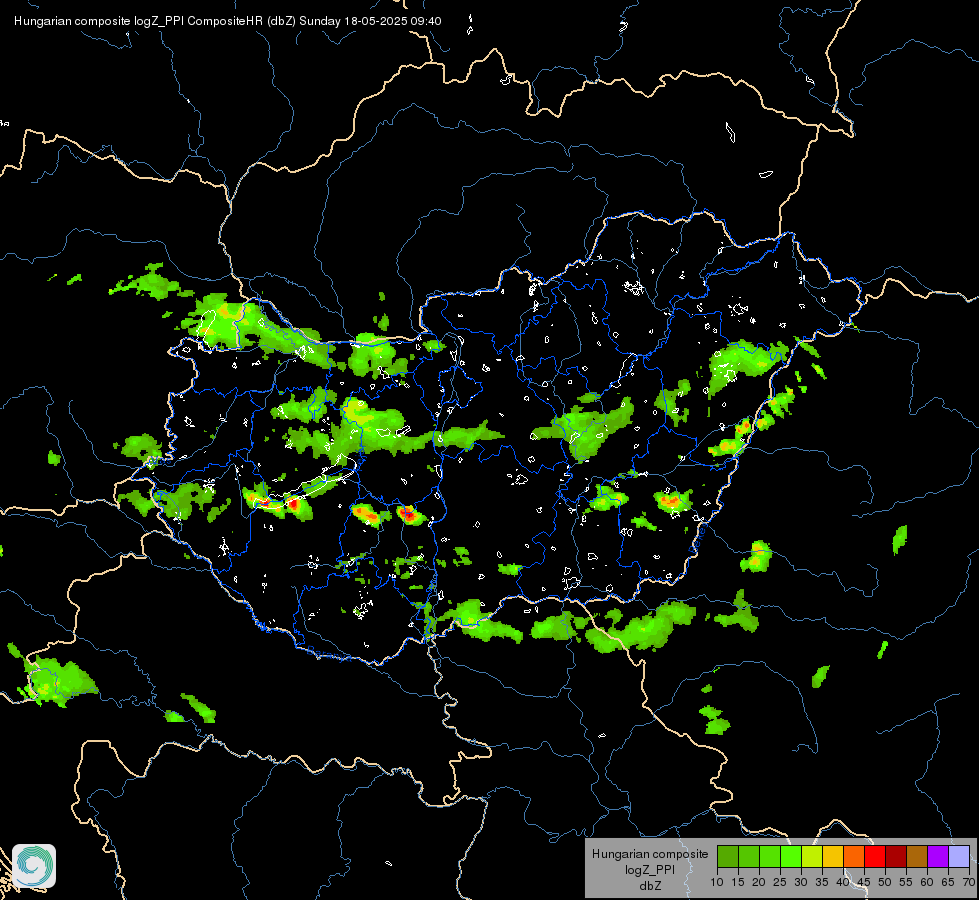The image size is (979, 900).
Task: Click the "Sunday 18-05-2025 09:40" timestamp
Action: pyautogui.click(x=370, y=21)
